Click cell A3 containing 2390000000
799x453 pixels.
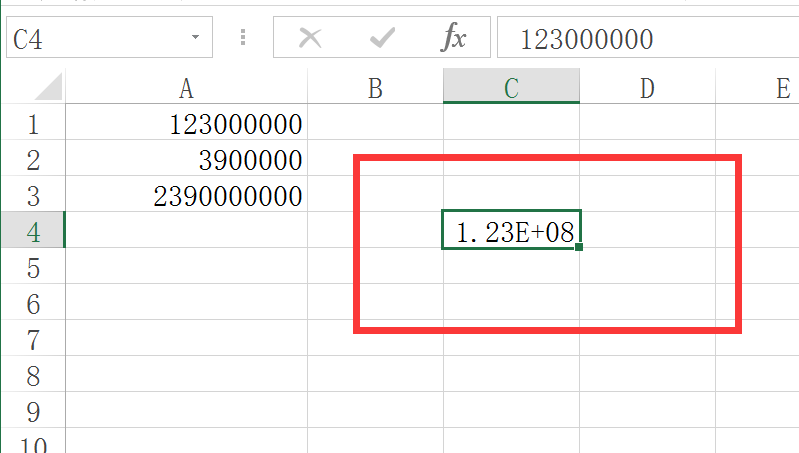[x=187, y=194]
